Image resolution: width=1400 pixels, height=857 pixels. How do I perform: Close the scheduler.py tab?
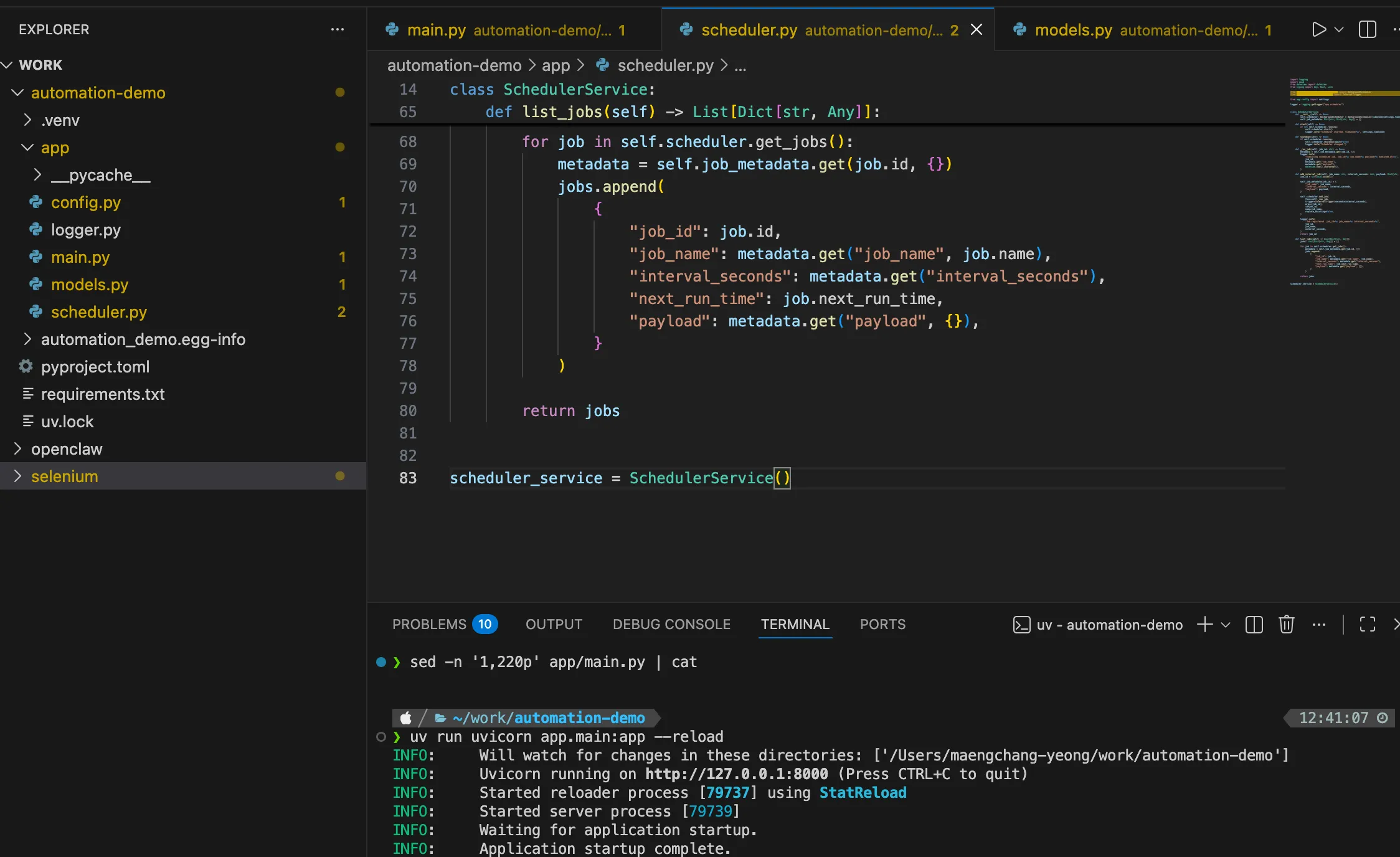977,29
